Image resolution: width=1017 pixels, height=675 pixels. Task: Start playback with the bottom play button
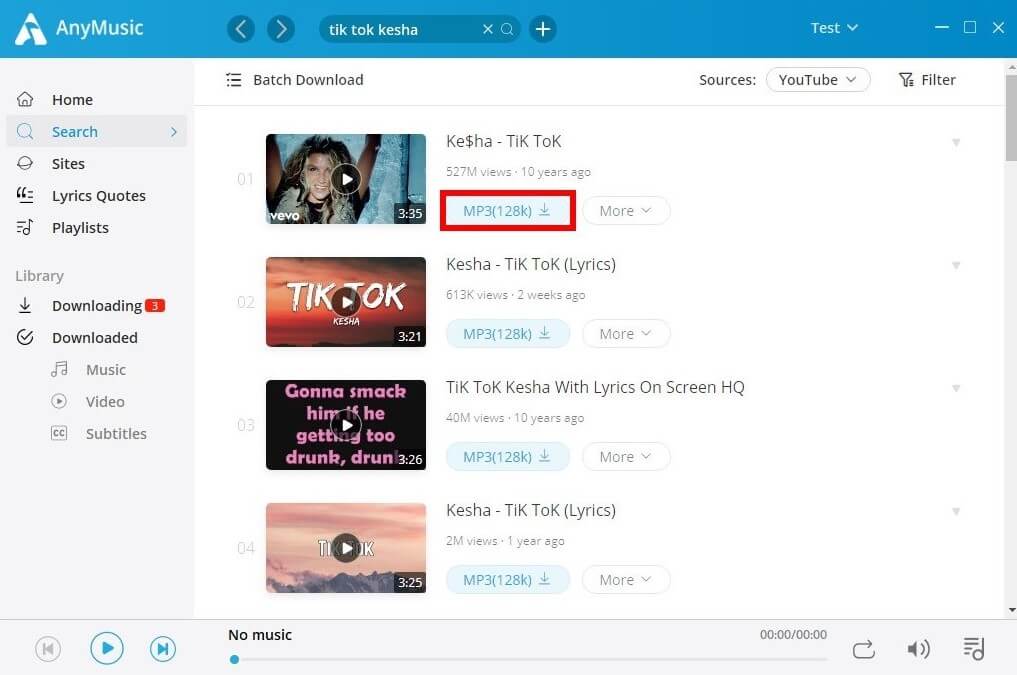coord(107,648)
